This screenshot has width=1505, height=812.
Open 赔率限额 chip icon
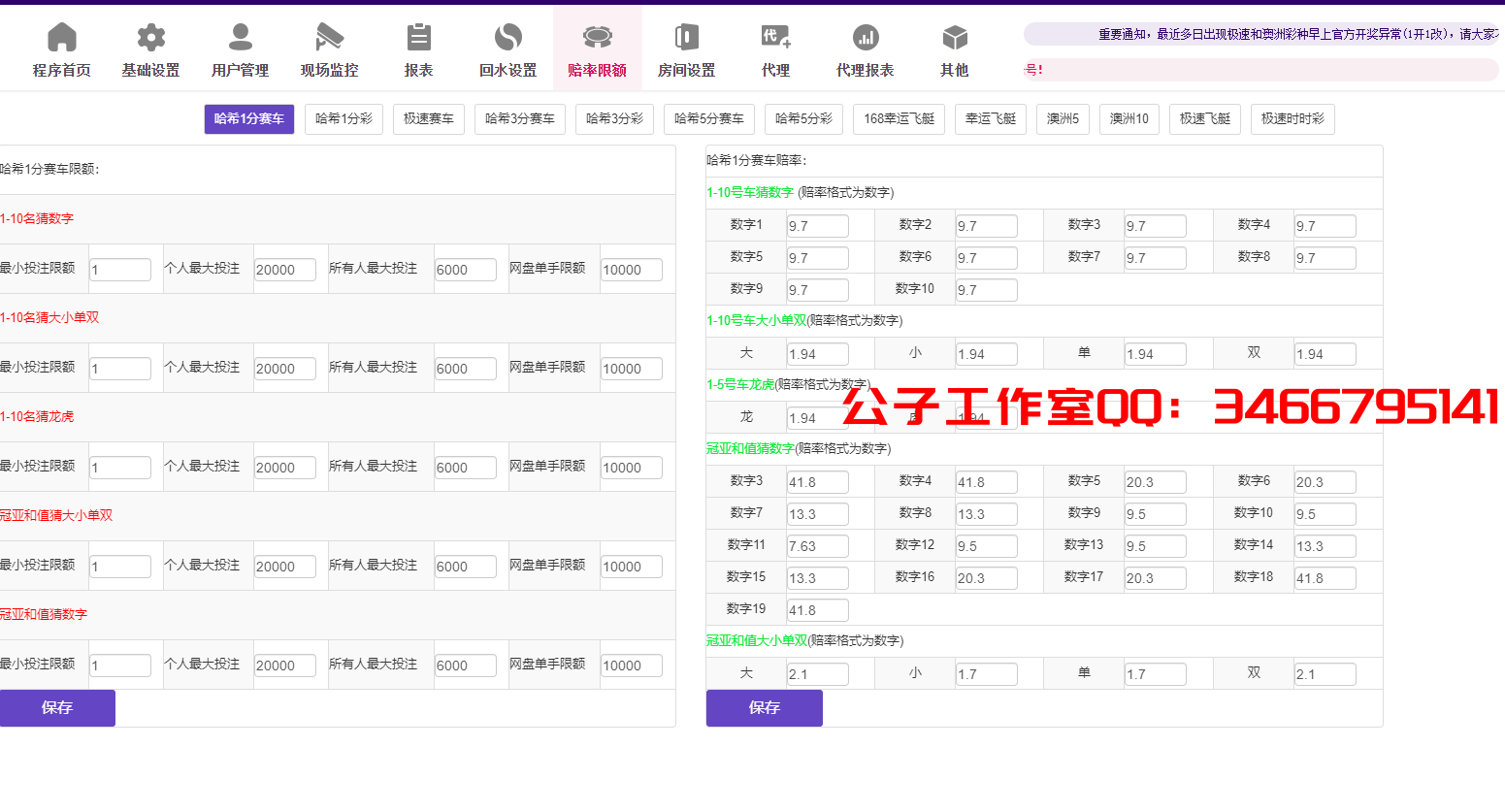pyautogui.click(x=598, y=38)
